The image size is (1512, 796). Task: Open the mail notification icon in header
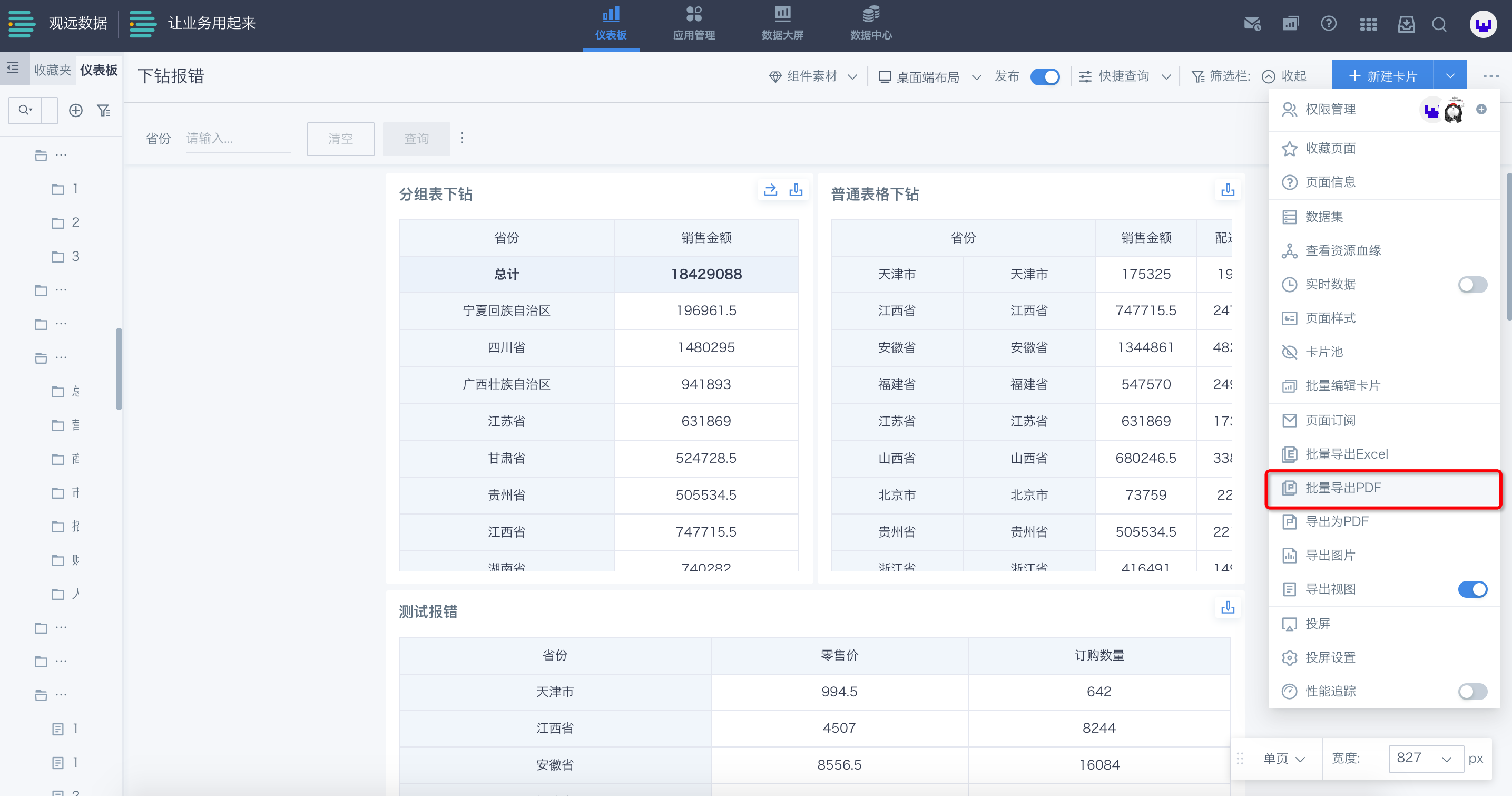1252,24
